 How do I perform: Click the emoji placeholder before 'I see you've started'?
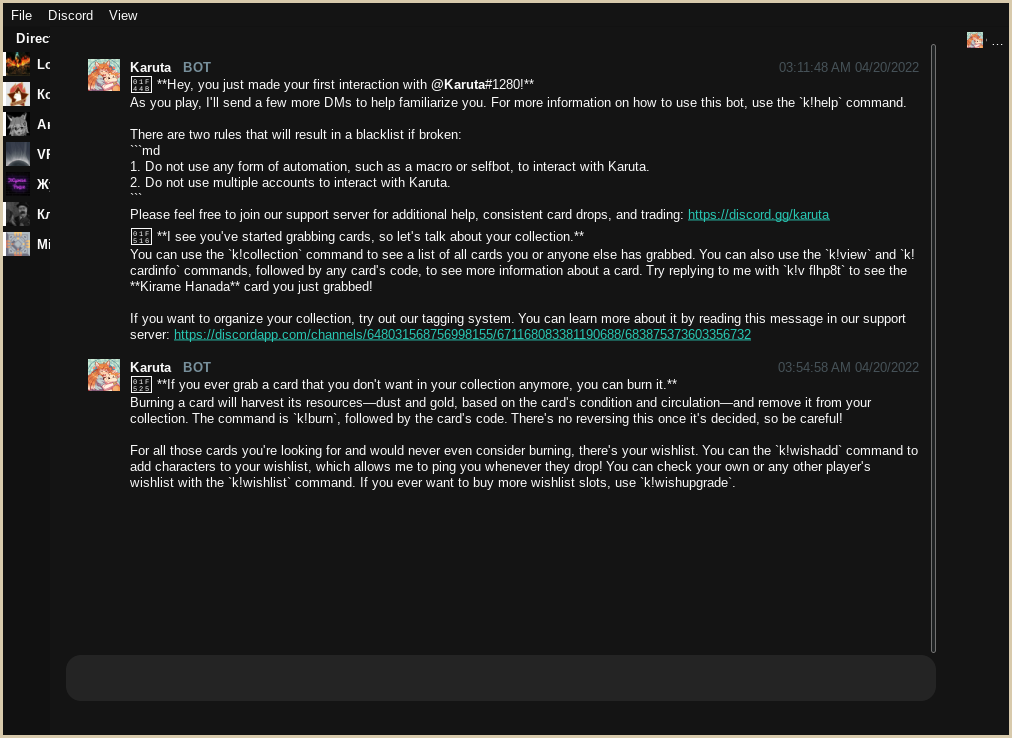[x=141, y=236]
